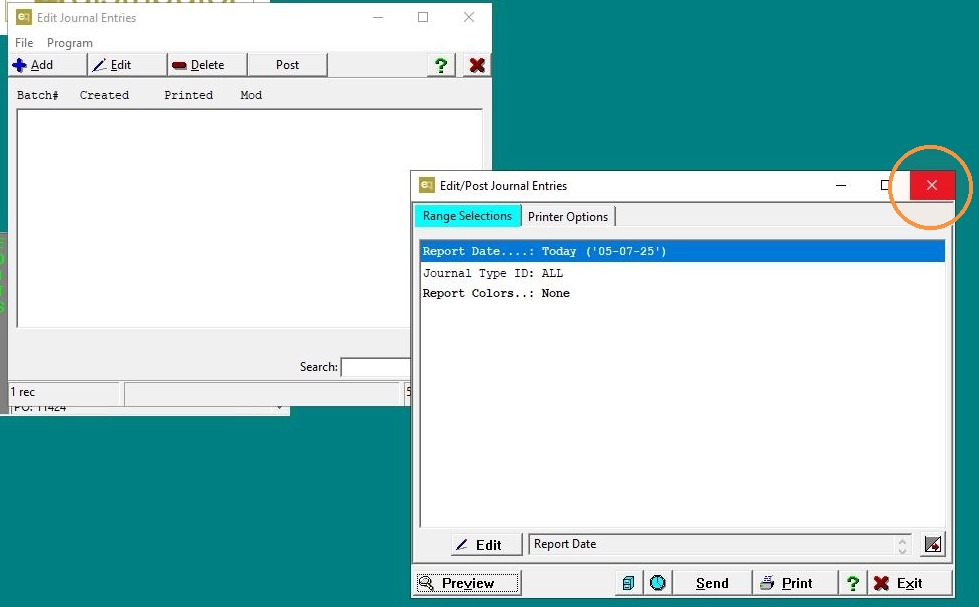Click the Edit Journal Entries title bar app icon
Image resolution: width=979 pixels, height=607 pixels.
point(23,17)
